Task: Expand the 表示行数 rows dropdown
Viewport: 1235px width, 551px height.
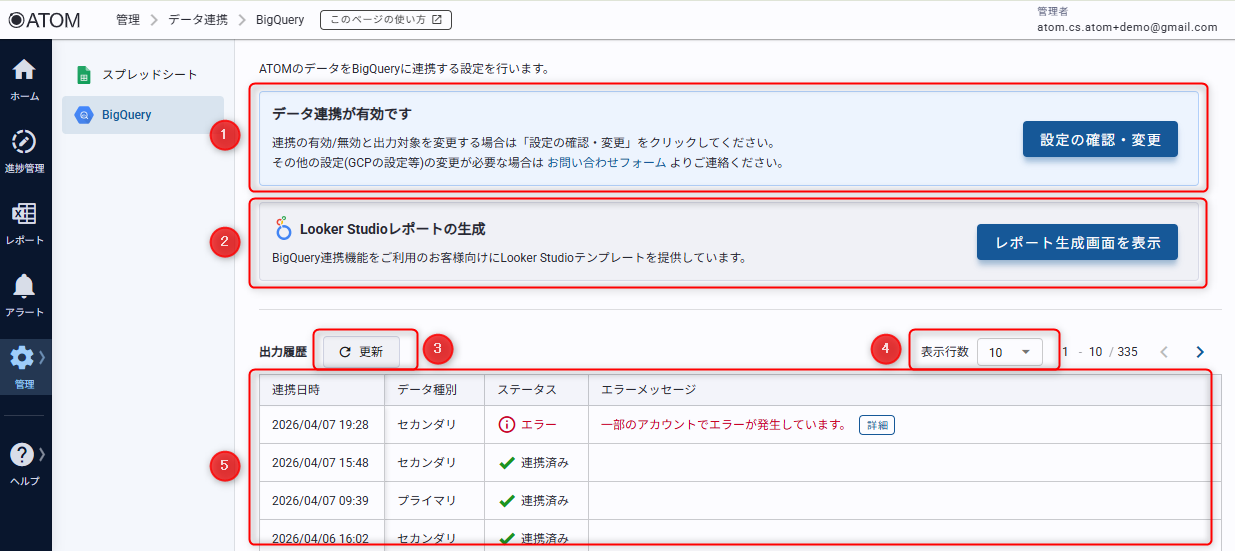Action: [1009, 352]
